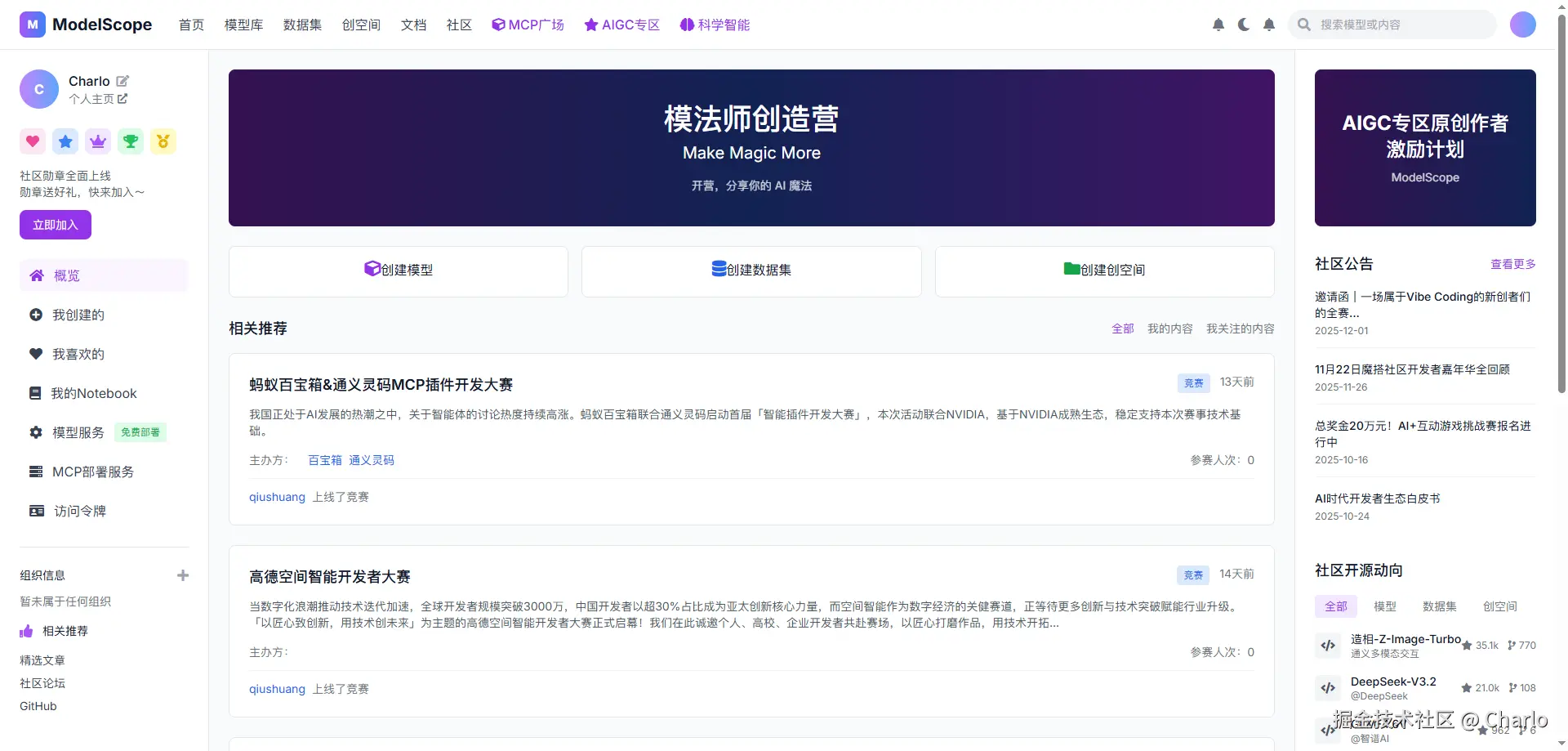The image size is (1568, 751).
Task: Click the 创建创空间 button
Action: pyautogui.click(x=1105, y=271)
